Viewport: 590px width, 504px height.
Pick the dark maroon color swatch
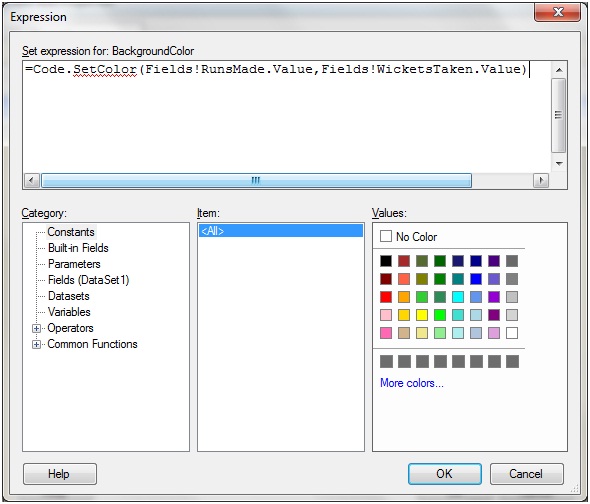tap(386, 279)
